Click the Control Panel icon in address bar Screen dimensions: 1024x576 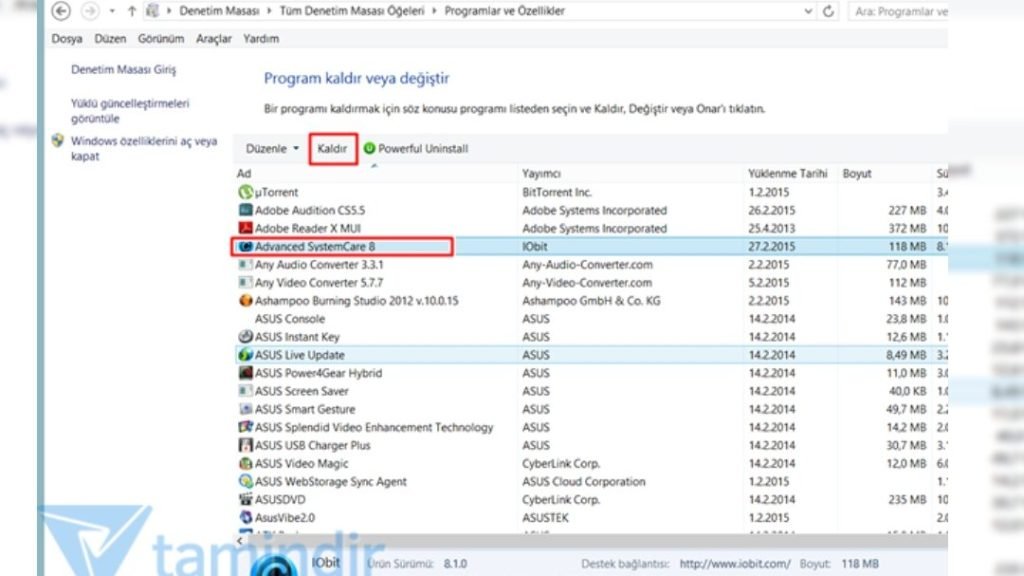click(x=153, y=10)
